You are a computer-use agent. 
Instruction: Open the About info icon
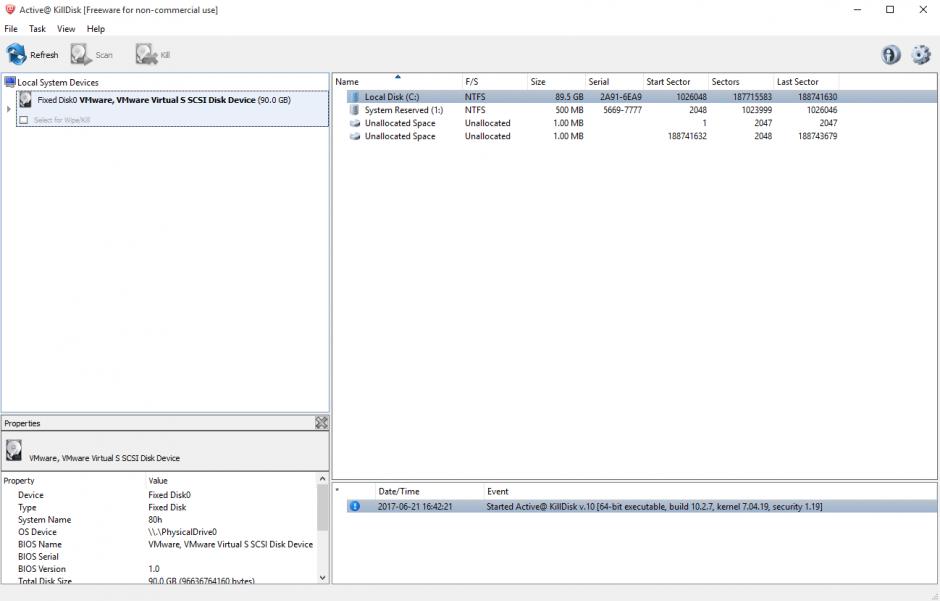coord(891,55)
